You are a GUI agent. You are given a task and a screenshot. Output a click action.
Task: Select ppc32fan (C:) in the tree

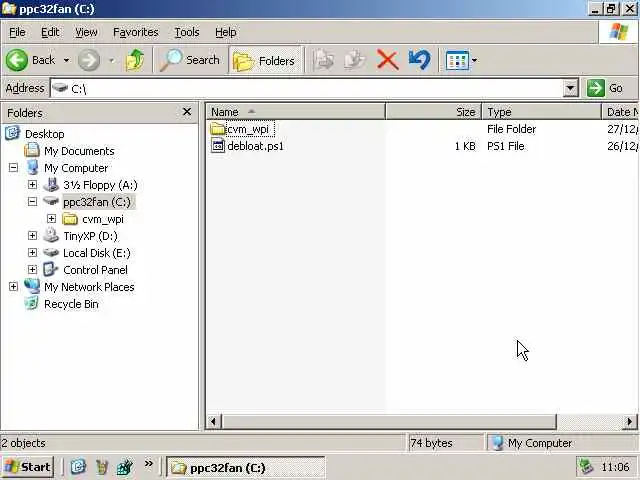pyautogui.click(x=97, y=202)
